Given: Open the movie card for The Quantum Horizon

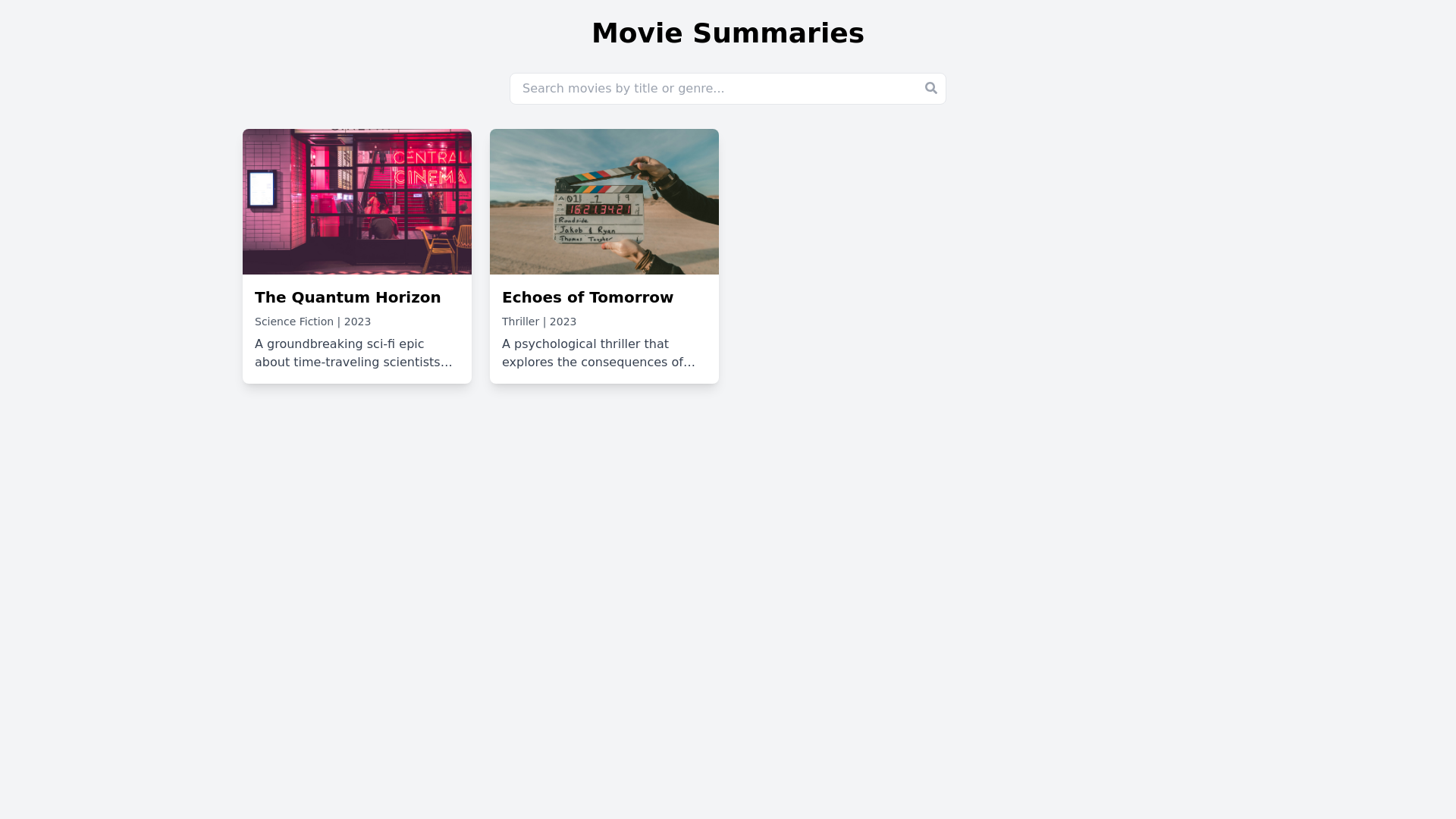Looking at the screenshot, I should [x=356, y=256].
